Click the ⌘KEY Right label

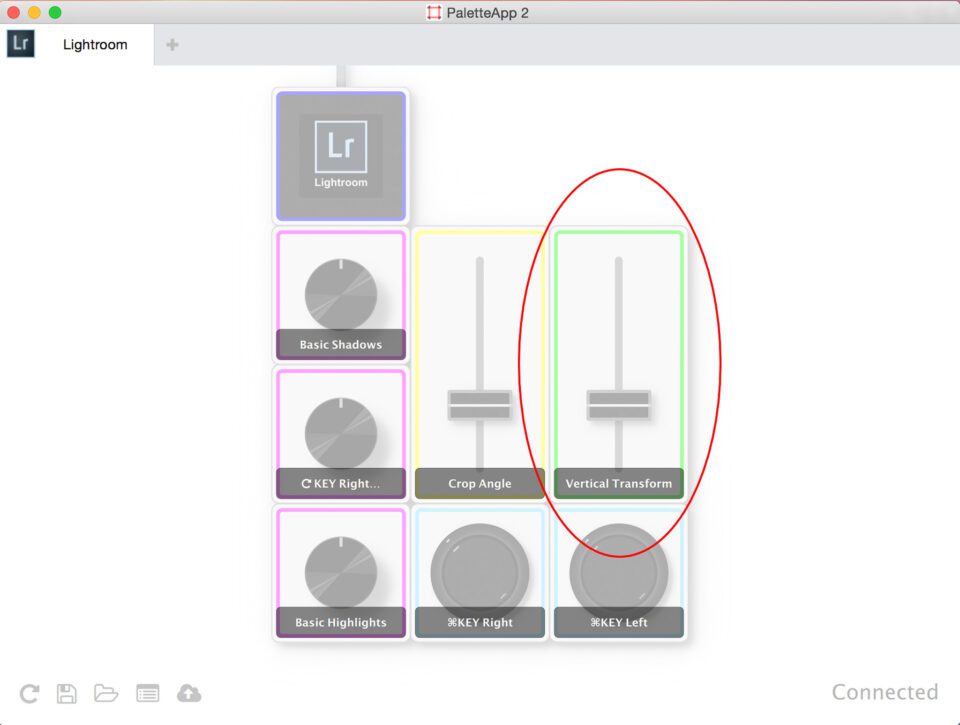tap(480, 622)
